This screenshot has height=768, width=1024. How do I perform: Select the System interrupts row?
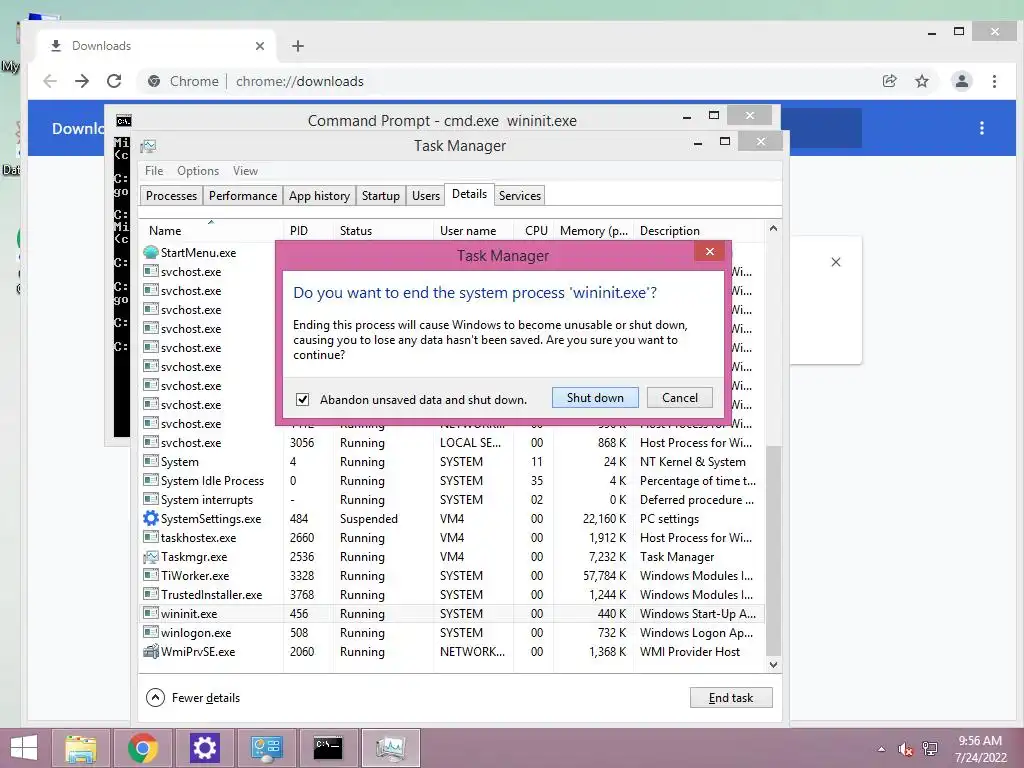[452, 500]
